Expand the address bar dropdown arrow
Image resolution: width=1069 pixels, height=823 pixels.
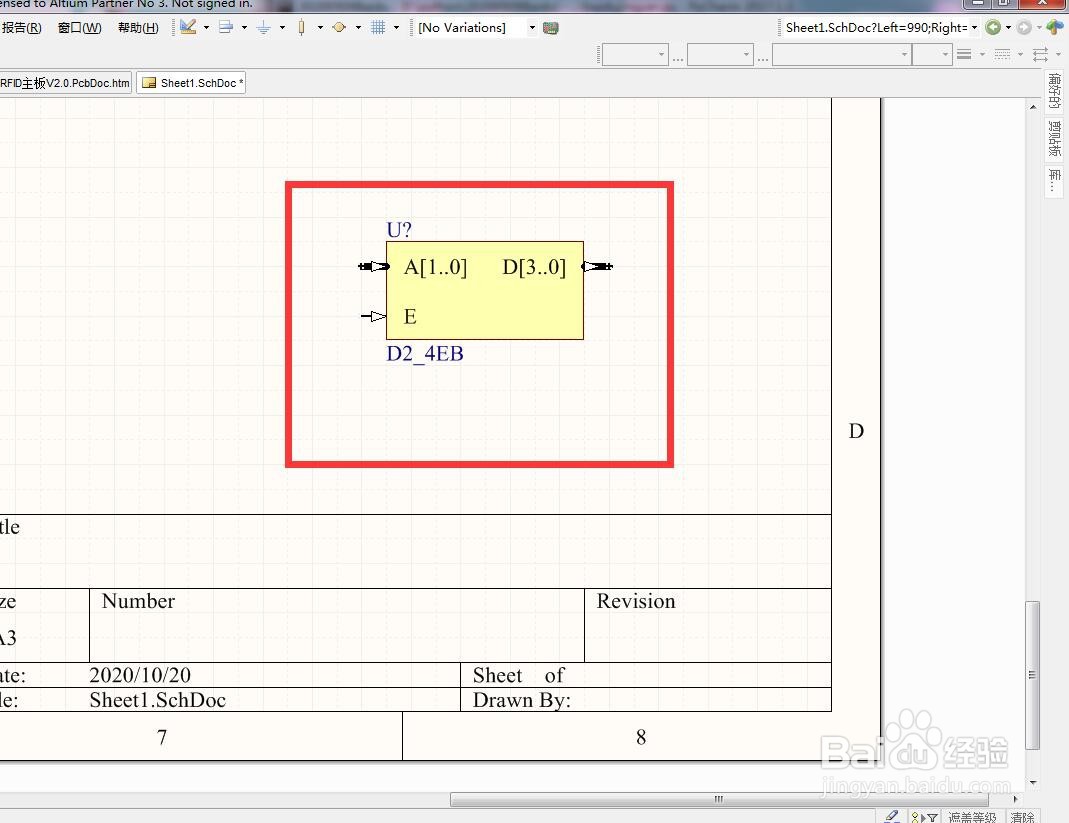click(974, 28)
